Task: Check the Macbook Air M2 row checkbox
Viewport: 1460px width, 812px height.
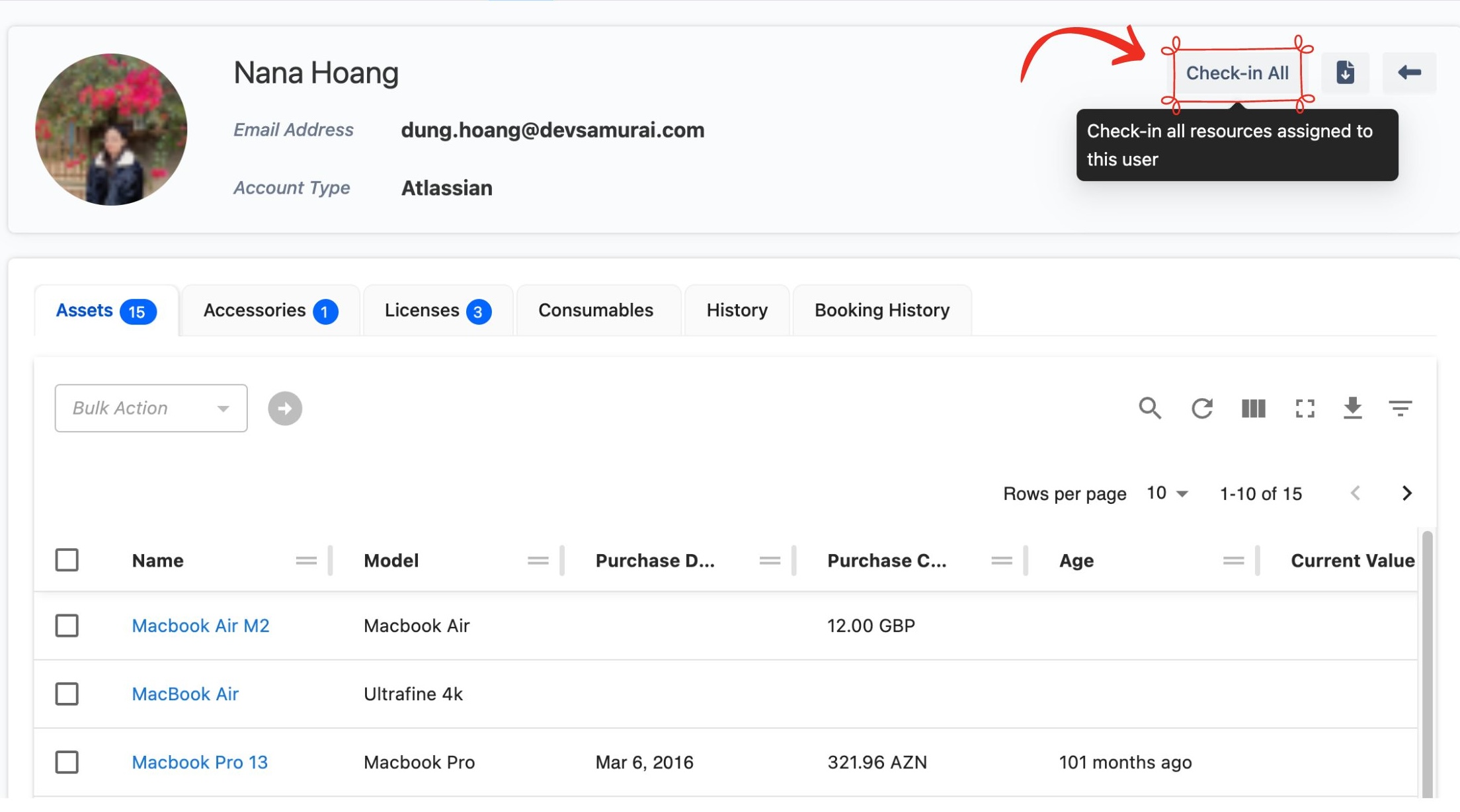Action: [67, 625]
